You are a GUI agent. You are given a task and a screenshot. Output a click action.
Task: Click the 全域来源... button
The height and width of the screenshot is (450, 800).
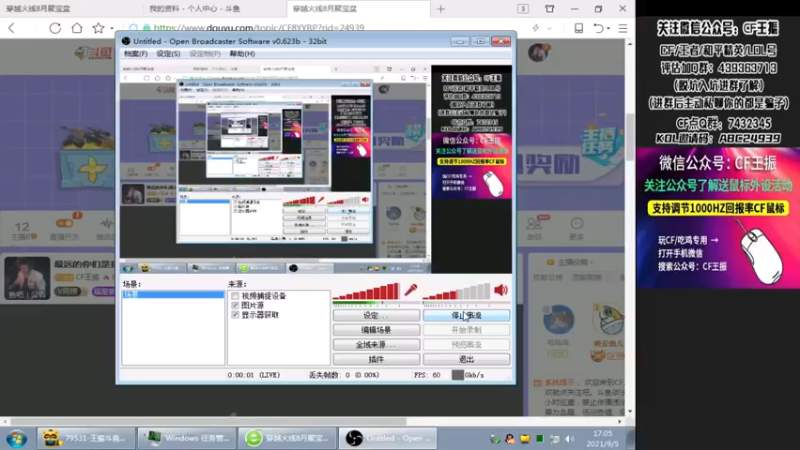coord(376,344)
